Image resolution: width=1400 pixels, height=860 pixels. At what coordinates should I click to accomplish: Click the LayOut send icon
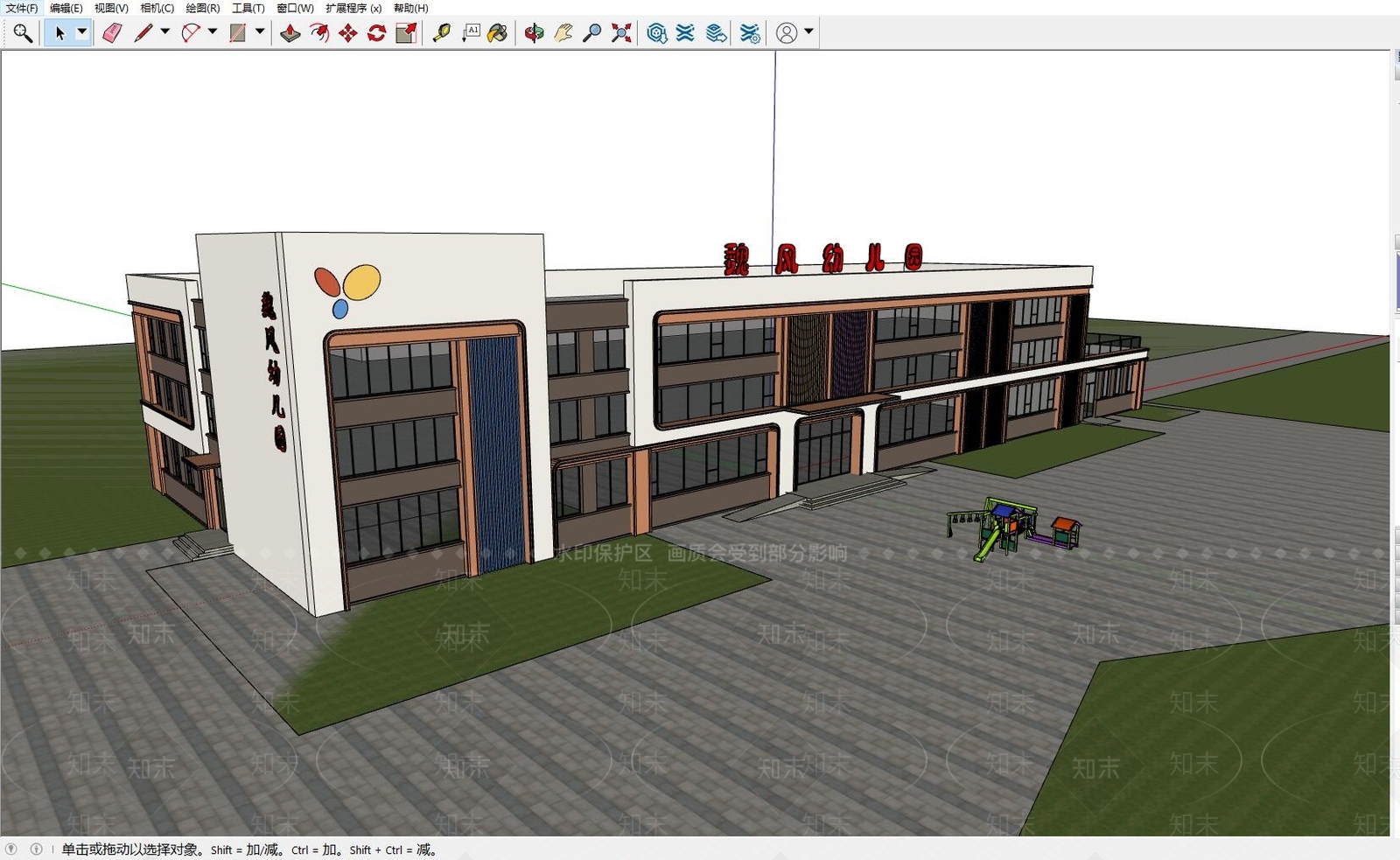(716, 33)
